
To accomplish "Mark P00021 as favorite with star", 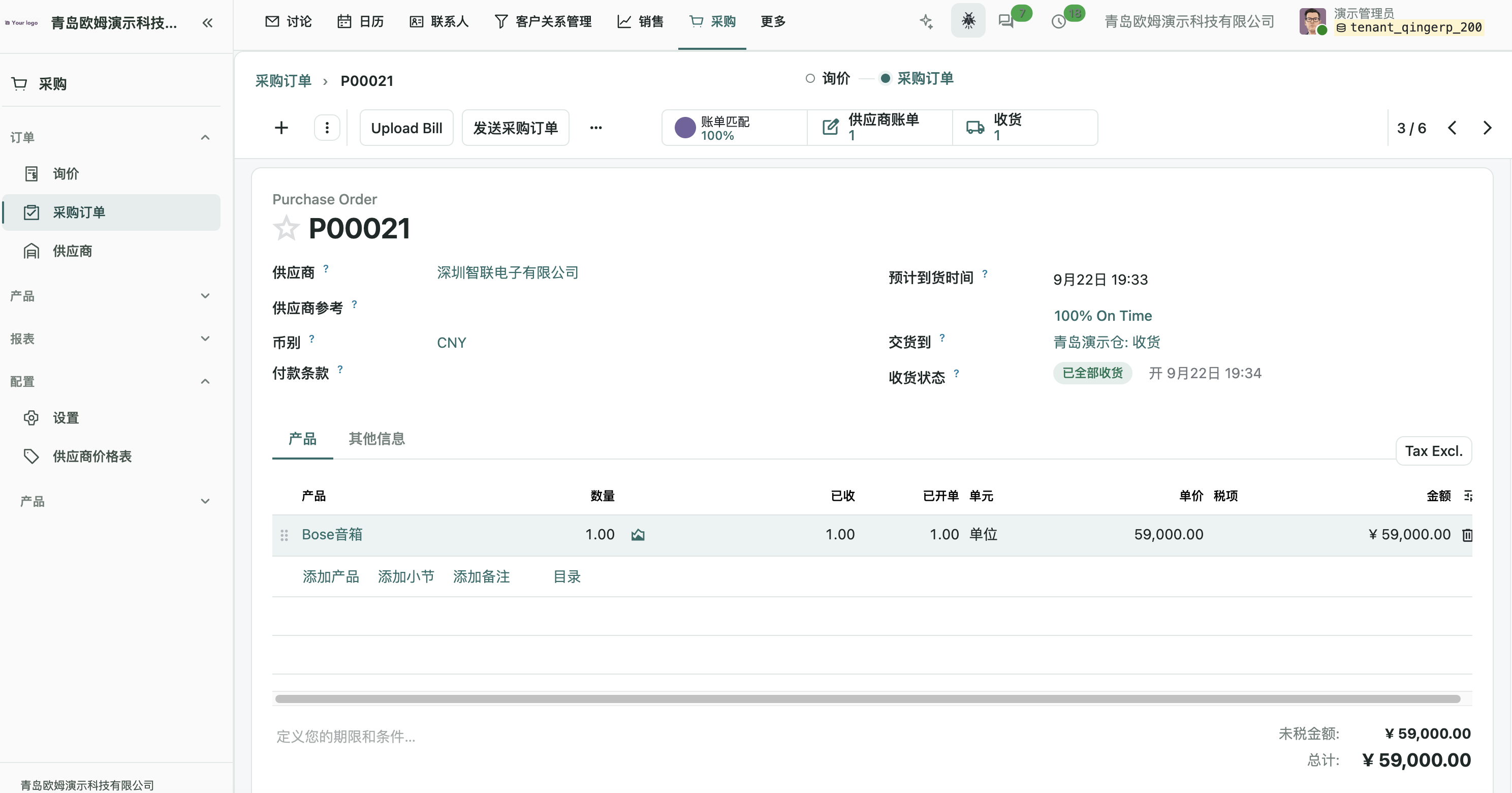I will [x=286, y=229].
